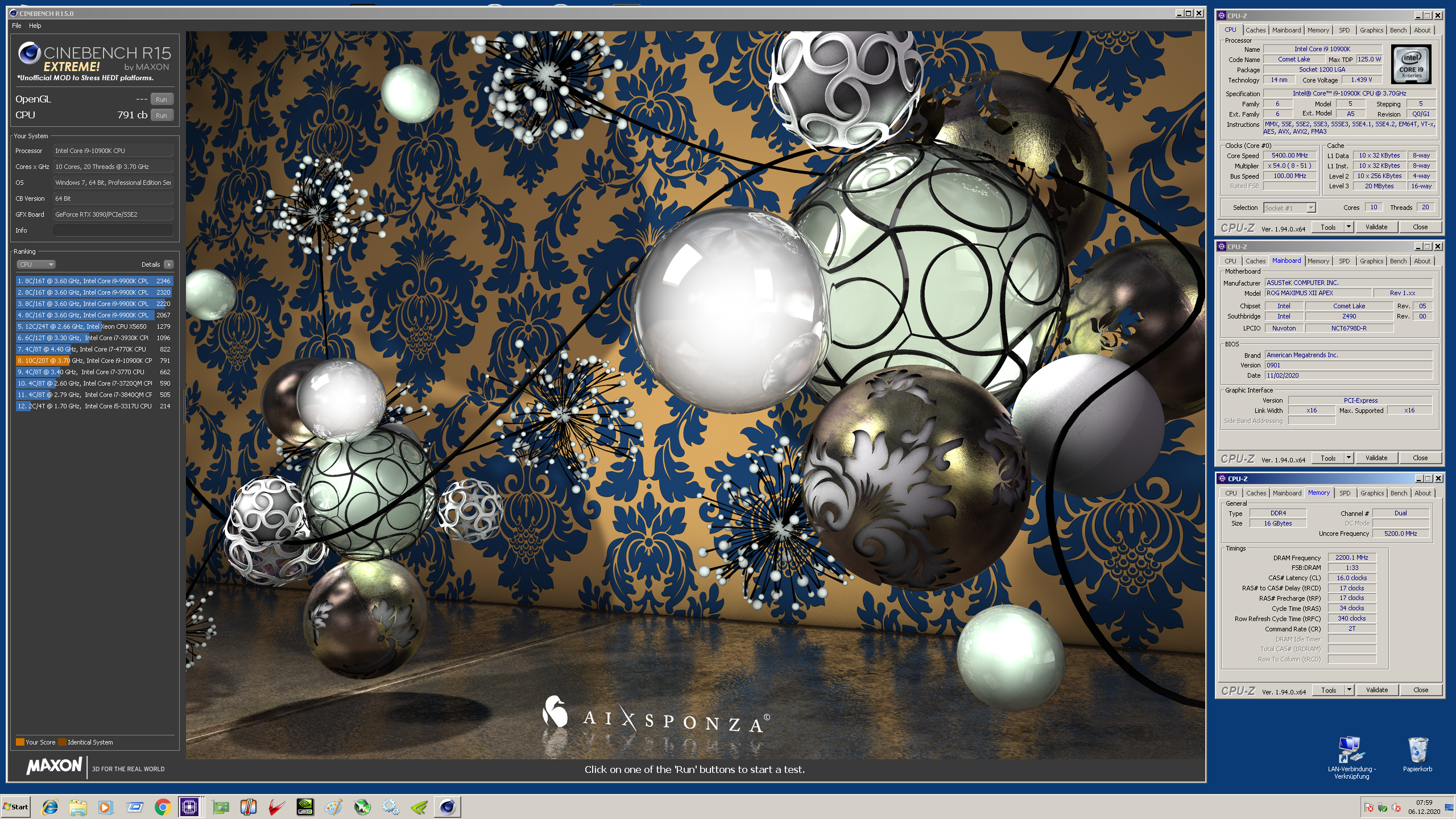Click the Cinebench R15 logo sphere
This screenshot has width=1456, height=819.
click(x=29, y=53)
